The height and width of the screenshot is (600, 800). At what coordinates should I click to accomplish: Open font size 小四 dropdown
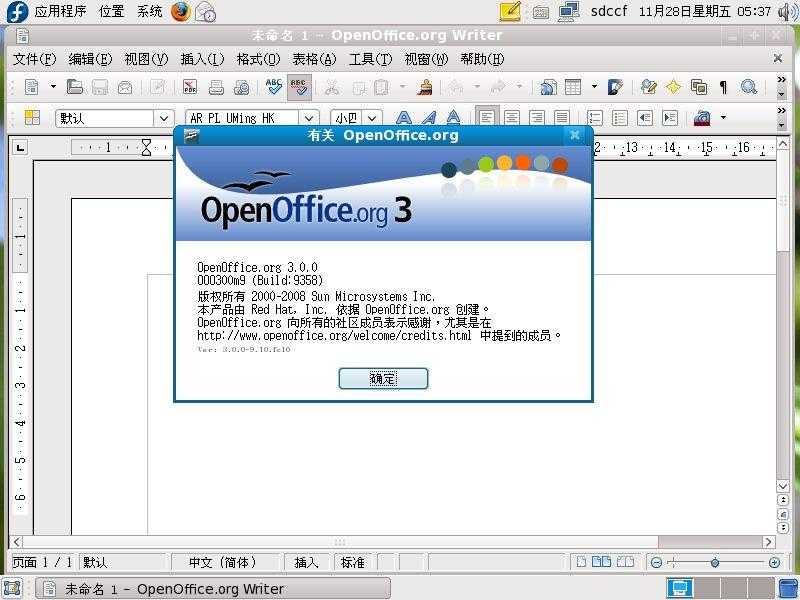(x=372, y=118)
